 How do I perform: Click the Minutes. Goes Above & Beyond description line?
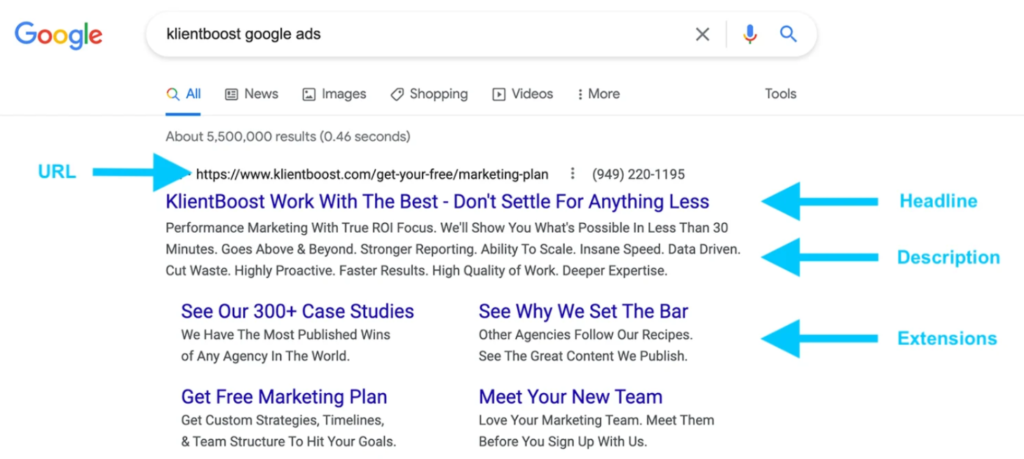pos(453,249)
